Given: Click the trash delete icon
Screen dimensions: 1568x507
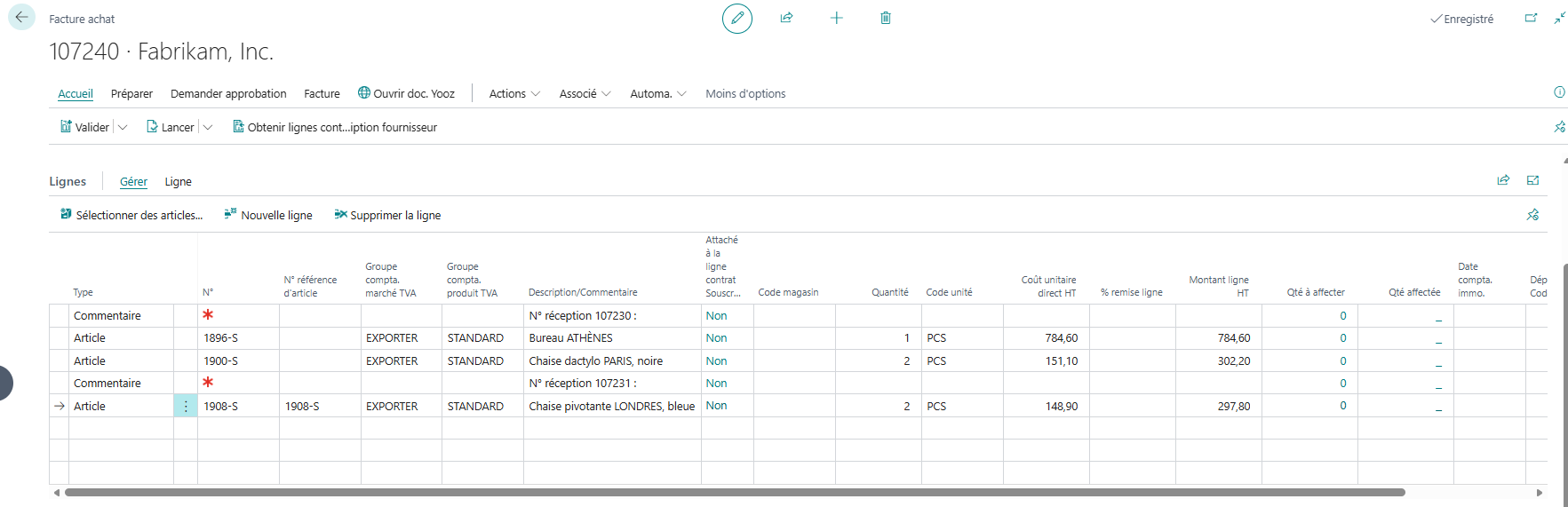Looking at the screenshot, I should click(886, 19).
